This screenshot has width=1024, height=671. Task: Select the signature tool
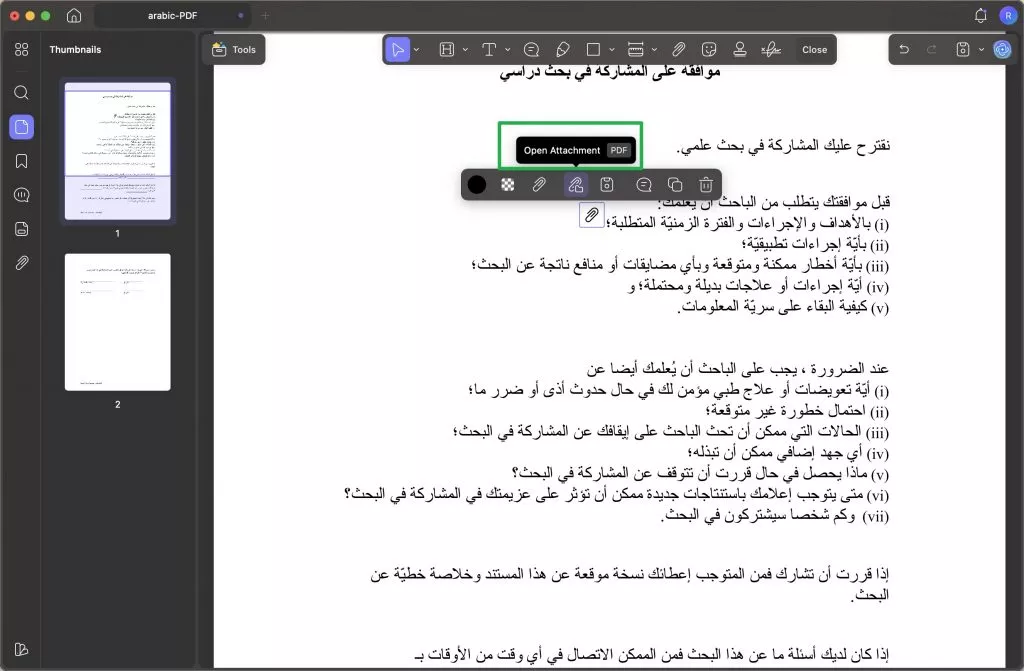click(x=771, y=50)
